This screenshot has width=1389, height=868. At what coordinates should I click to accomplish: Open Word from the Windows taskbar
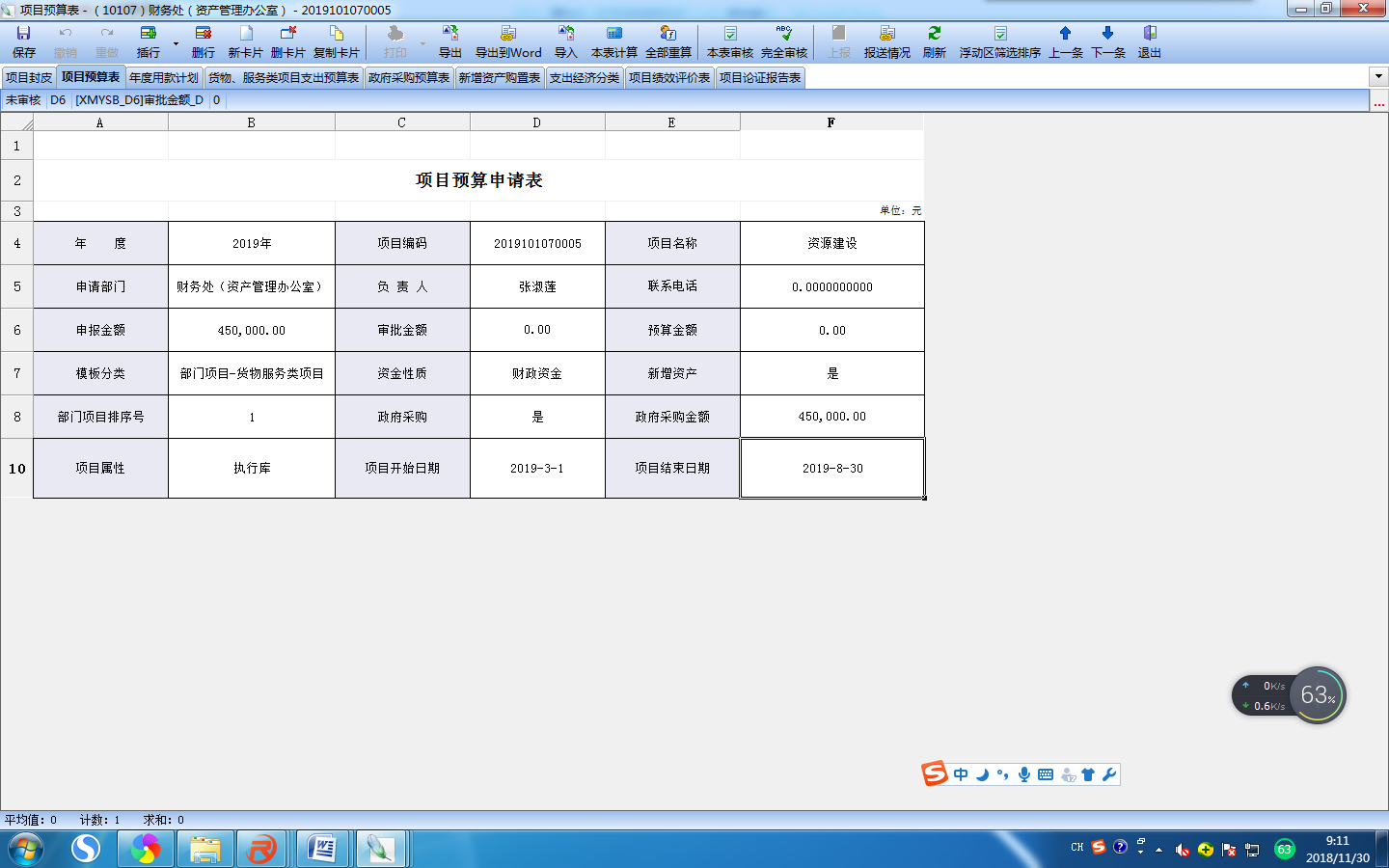321,849
